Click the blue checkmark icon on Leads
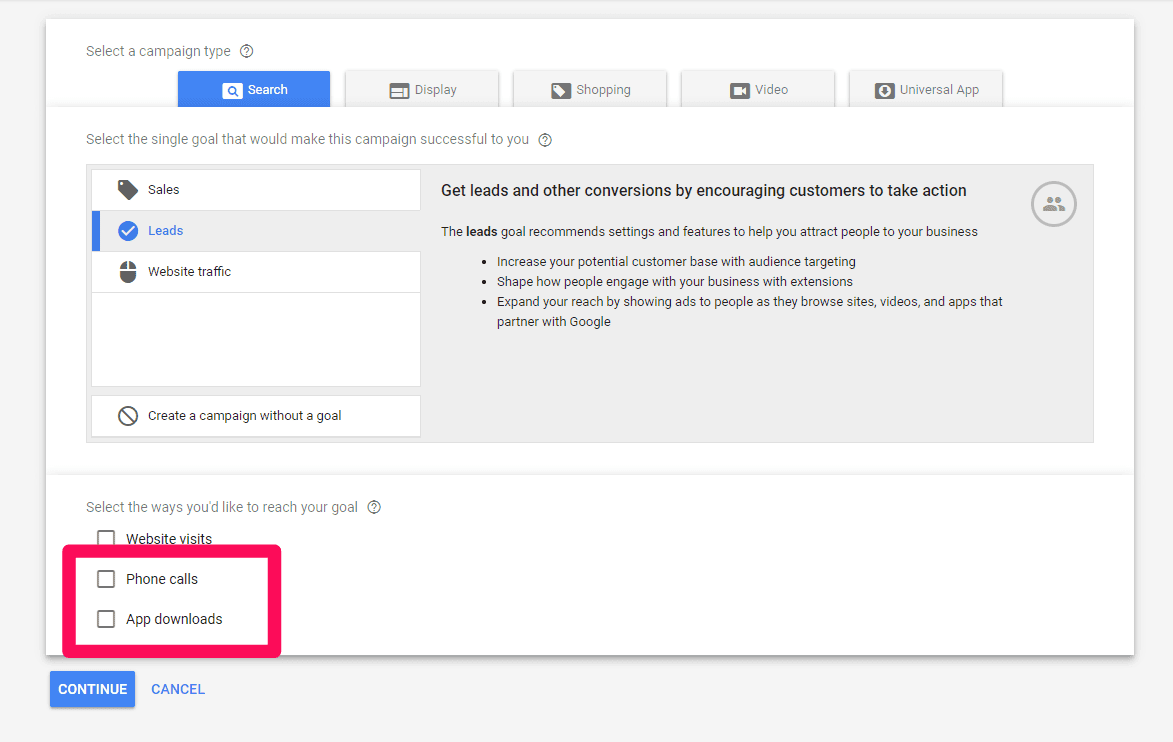 [x=128, y=231]
